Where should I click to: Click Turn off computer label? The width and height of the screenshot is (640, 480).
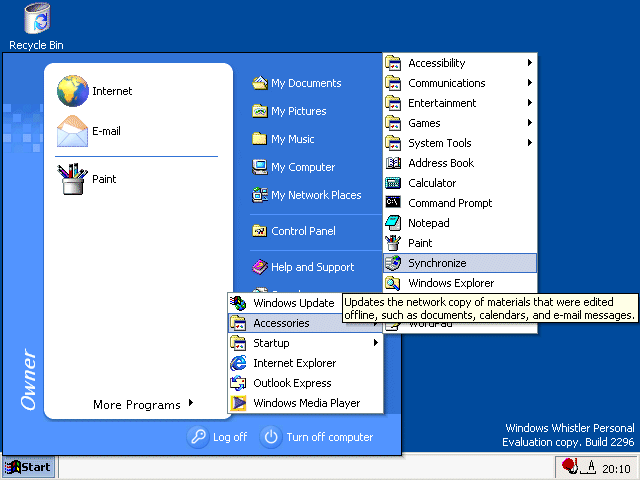coord(330,437)
